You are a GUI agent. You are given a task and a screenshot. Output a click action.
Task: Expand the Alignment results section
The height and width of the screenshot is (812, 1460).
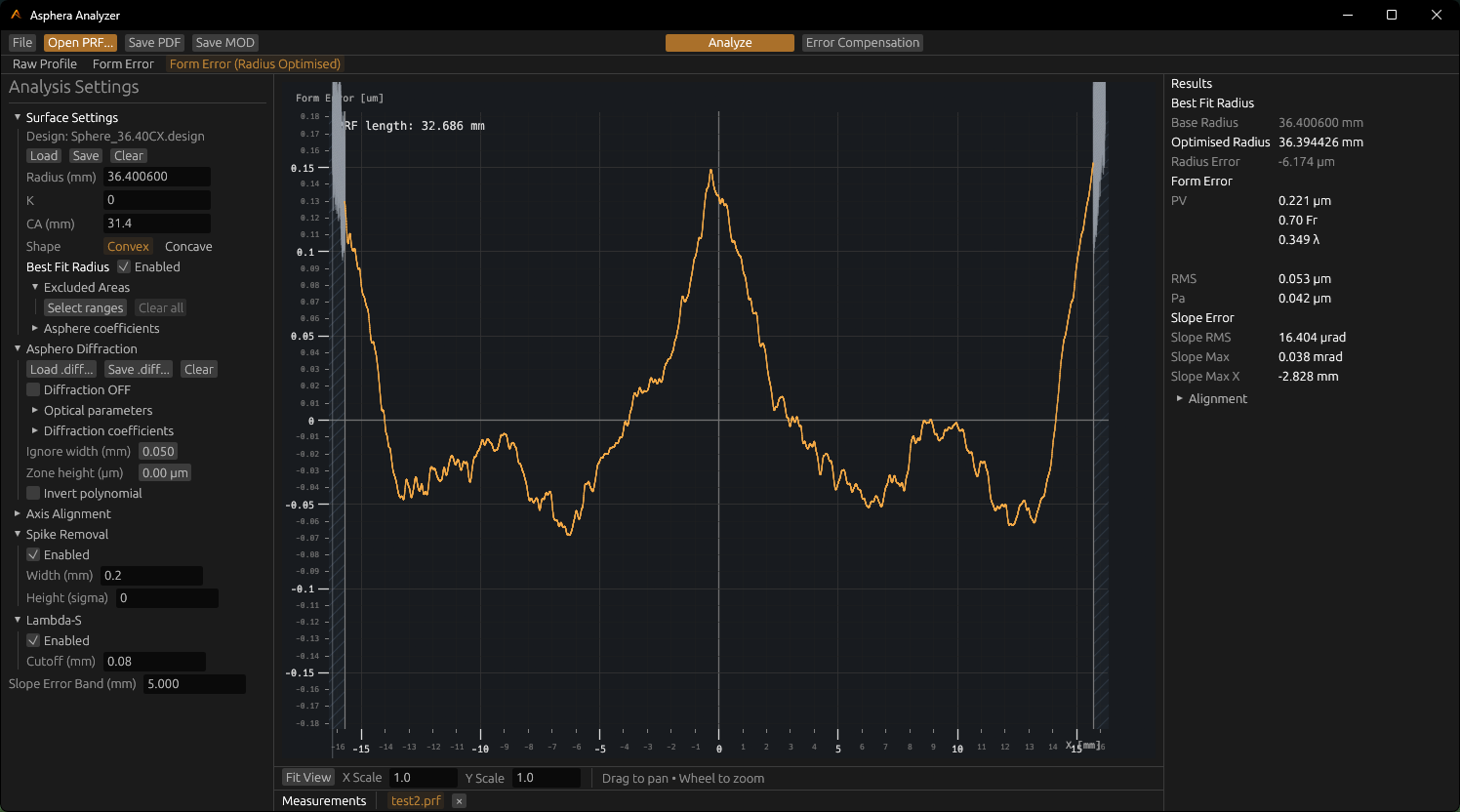[x=1180, y=398]
